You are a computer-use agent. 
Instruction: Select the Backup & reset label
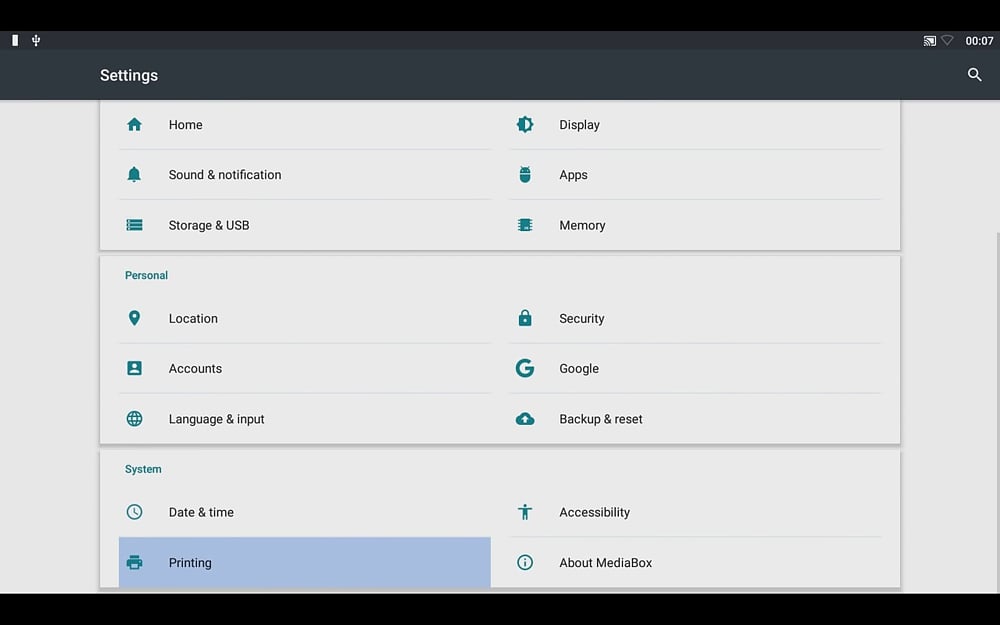point(601,419)
